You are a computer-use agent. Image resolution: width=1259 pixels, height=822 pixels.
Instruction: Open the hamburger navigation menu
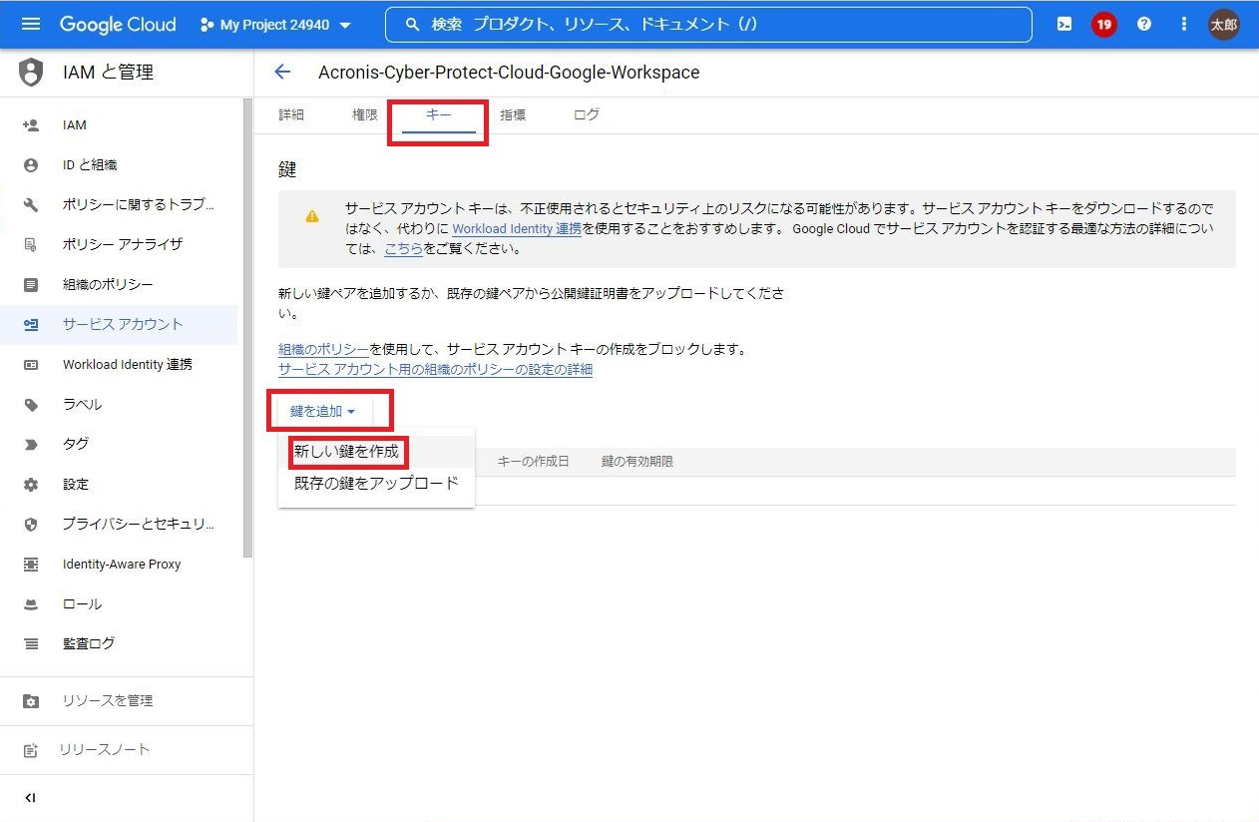[31, 24]
